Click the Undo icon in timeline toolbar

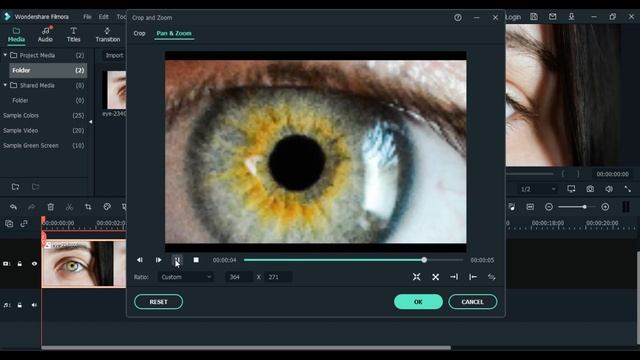pyautogui.click(x=13, y=207)
